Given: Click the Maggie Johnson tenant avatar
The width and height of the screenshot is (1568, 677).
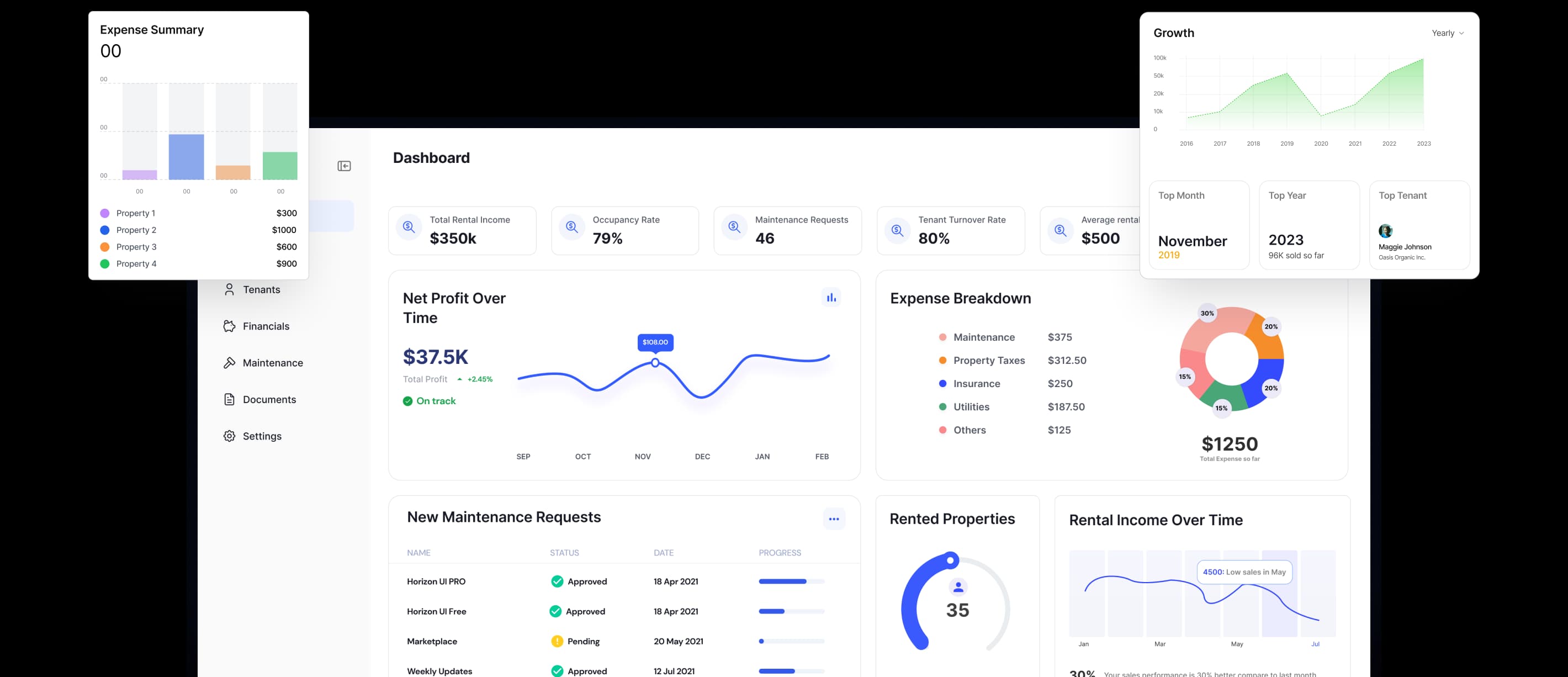Looking at the screenshot, I should click(1385, 231).
